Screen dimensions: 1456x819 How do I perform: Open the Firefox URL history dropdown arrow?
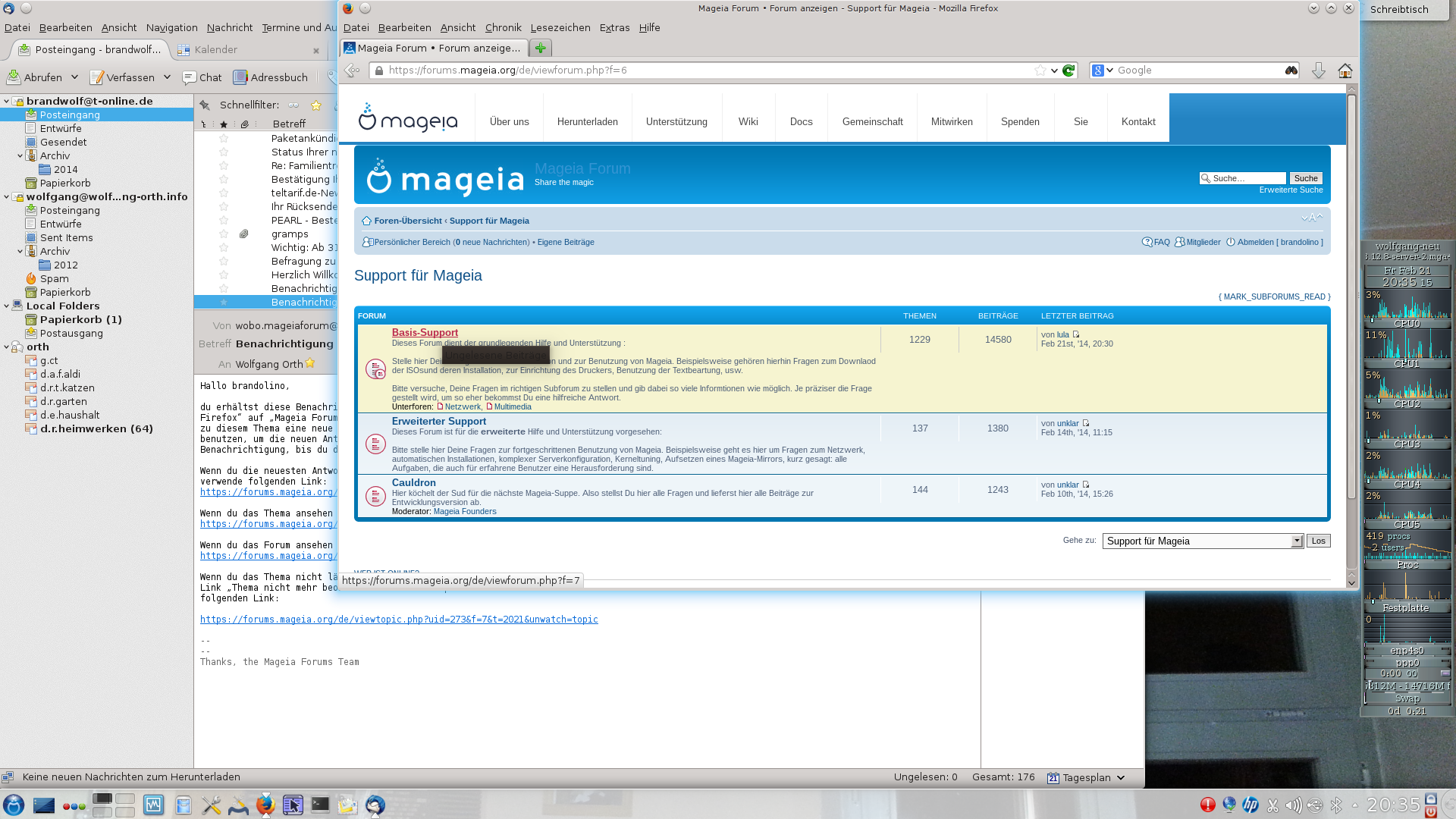[1054, 71]
